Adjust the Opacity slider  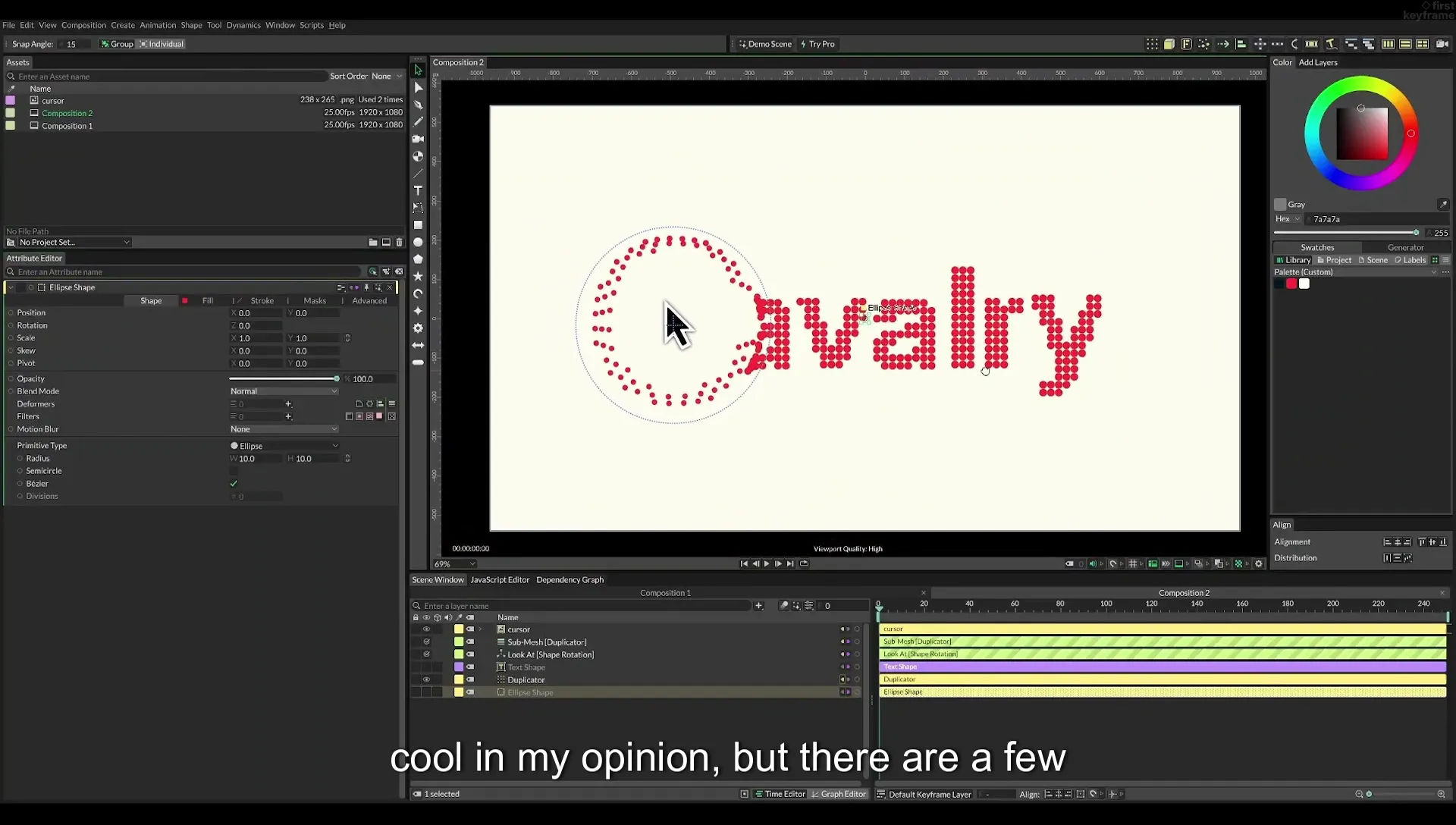tap(284, 378)
